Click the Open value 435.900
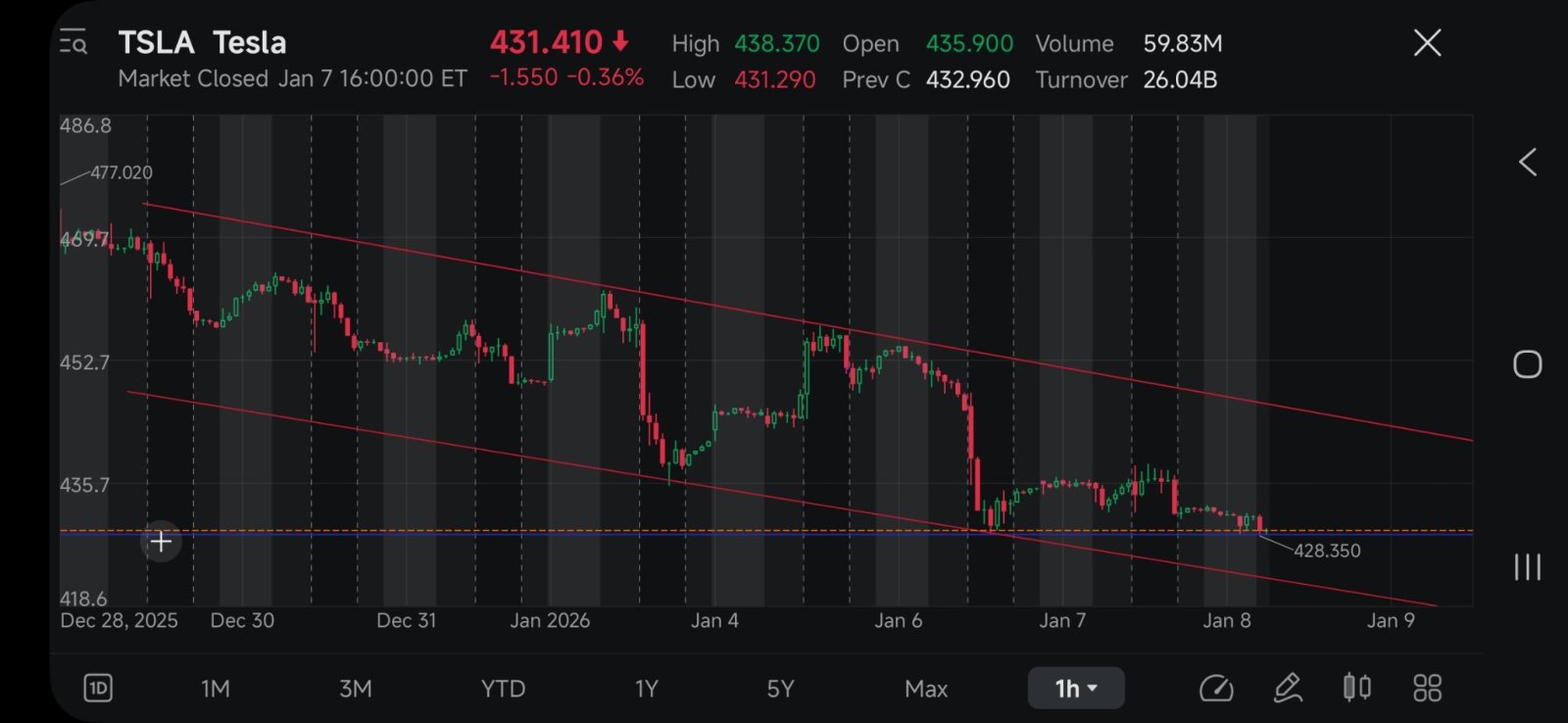The height and width of the screenshot is (723, 1568). pyautogui.click(x=969, y=44)
